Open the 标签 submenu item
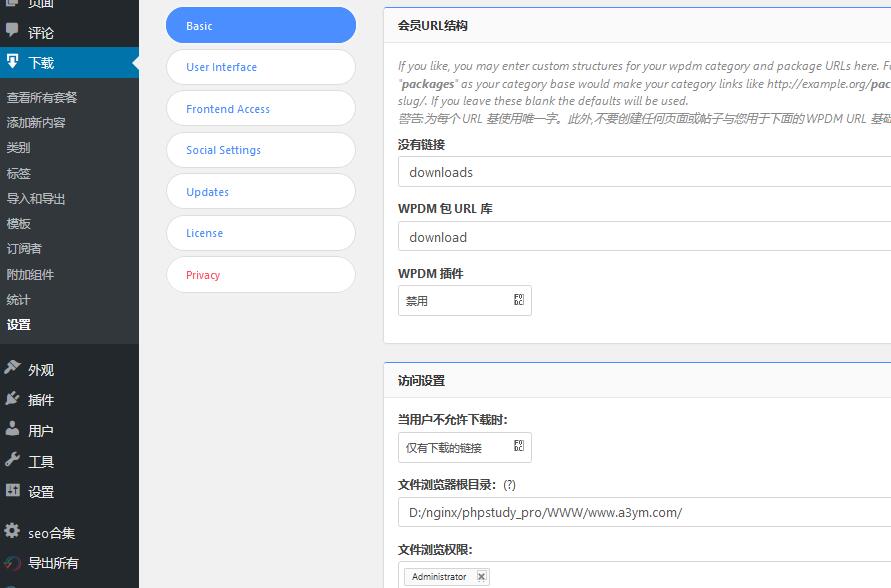This screenshot has width=891, height=588. (18, 173)
